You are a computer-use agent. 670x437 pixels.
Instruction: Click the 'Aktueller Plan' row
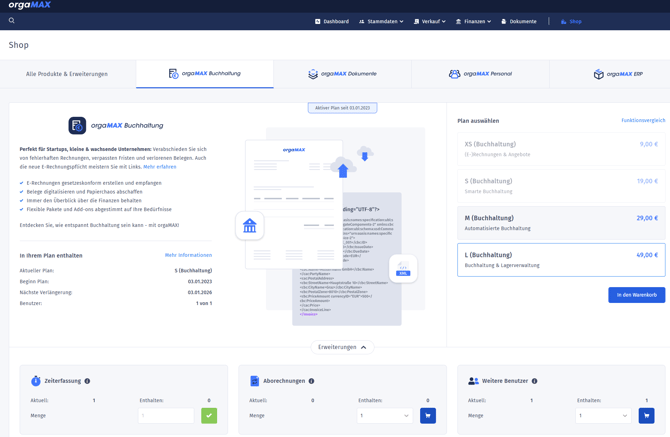[116, 271]
